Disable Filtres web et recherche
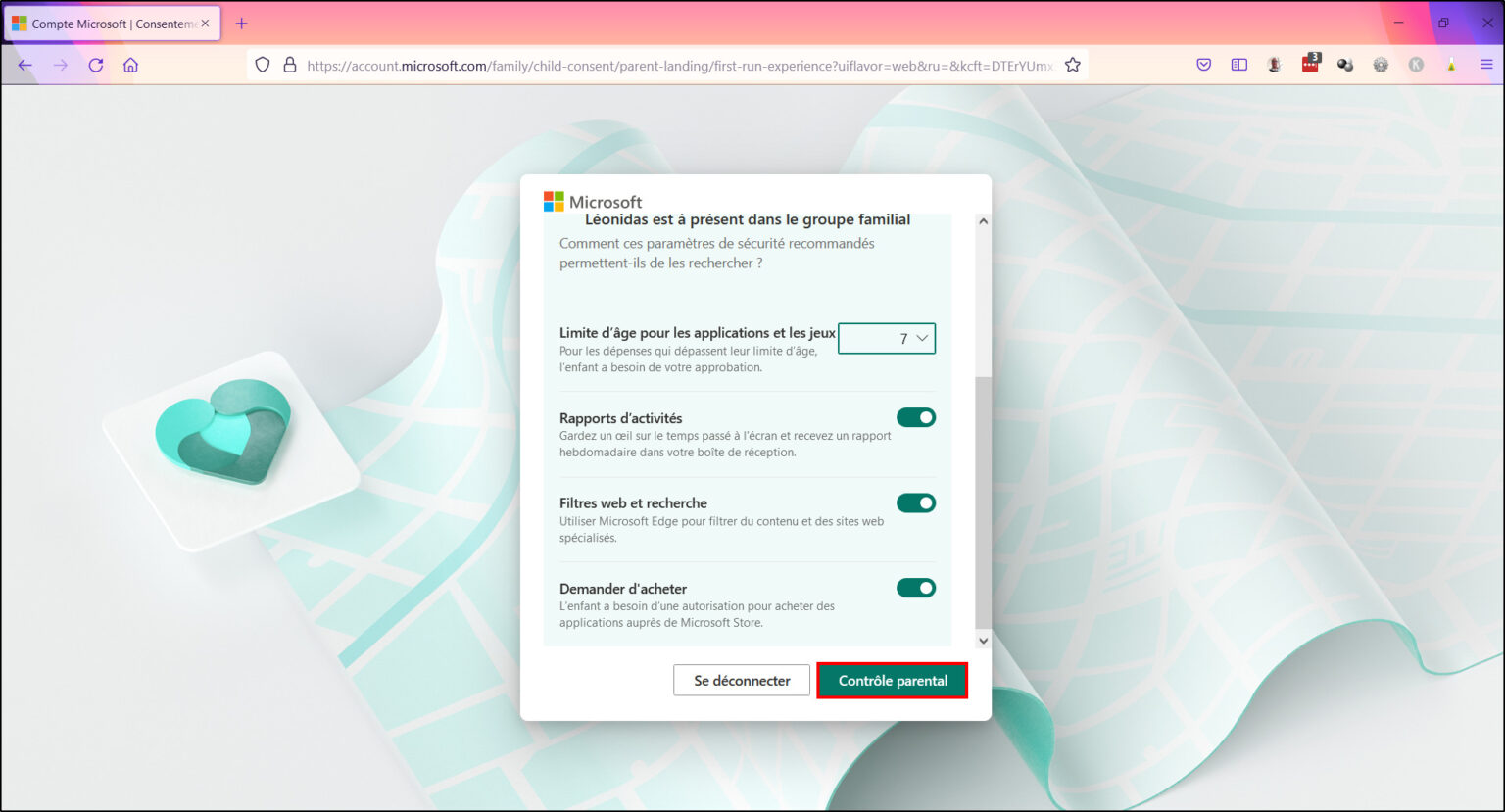This screenshot has width=1505, height=812. 916,502
